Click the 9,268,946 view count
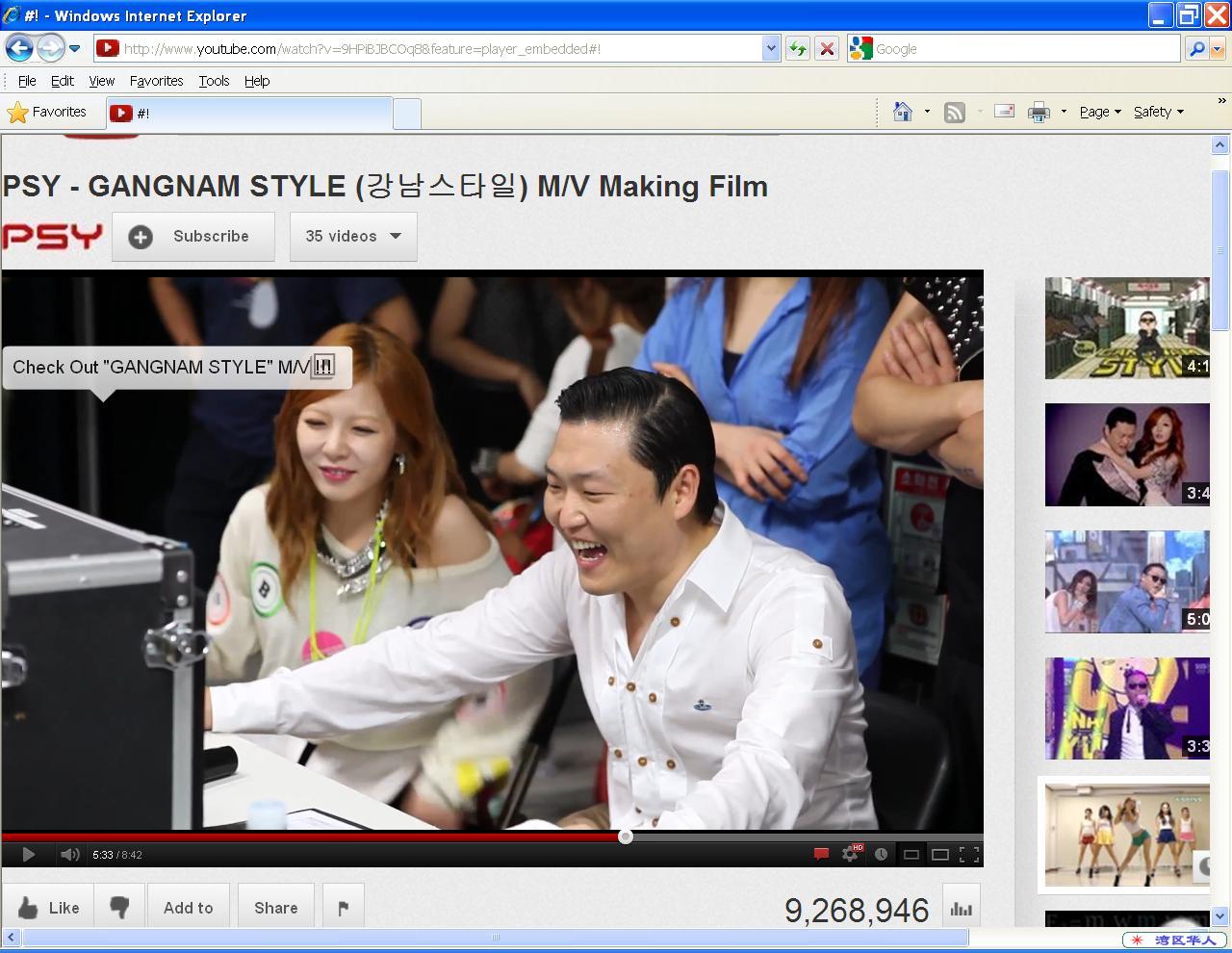 857,910
